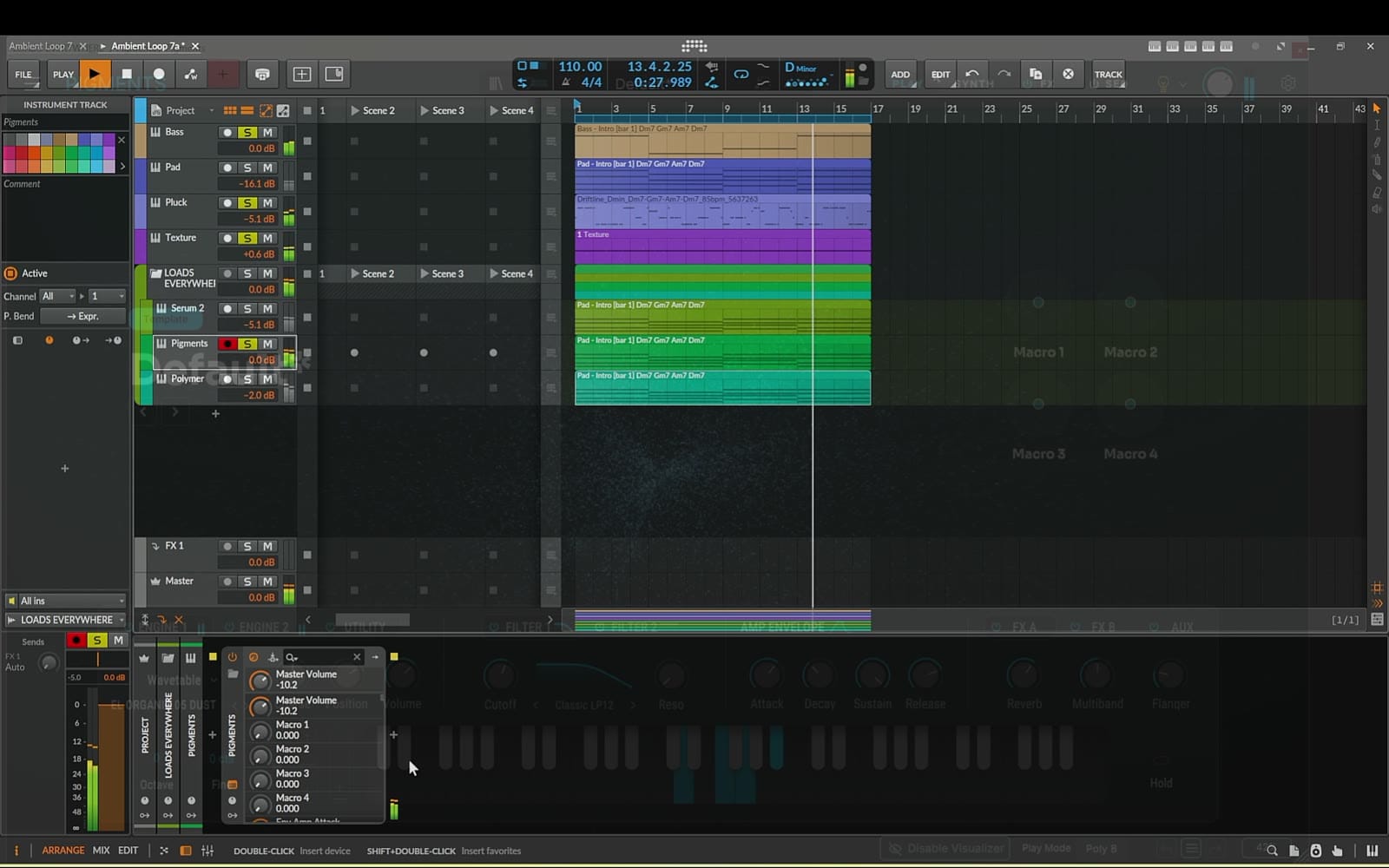The width and height of the screenshot is (1389, 868).
Task: Click the undo arrow icon
Action: (972, 74)
